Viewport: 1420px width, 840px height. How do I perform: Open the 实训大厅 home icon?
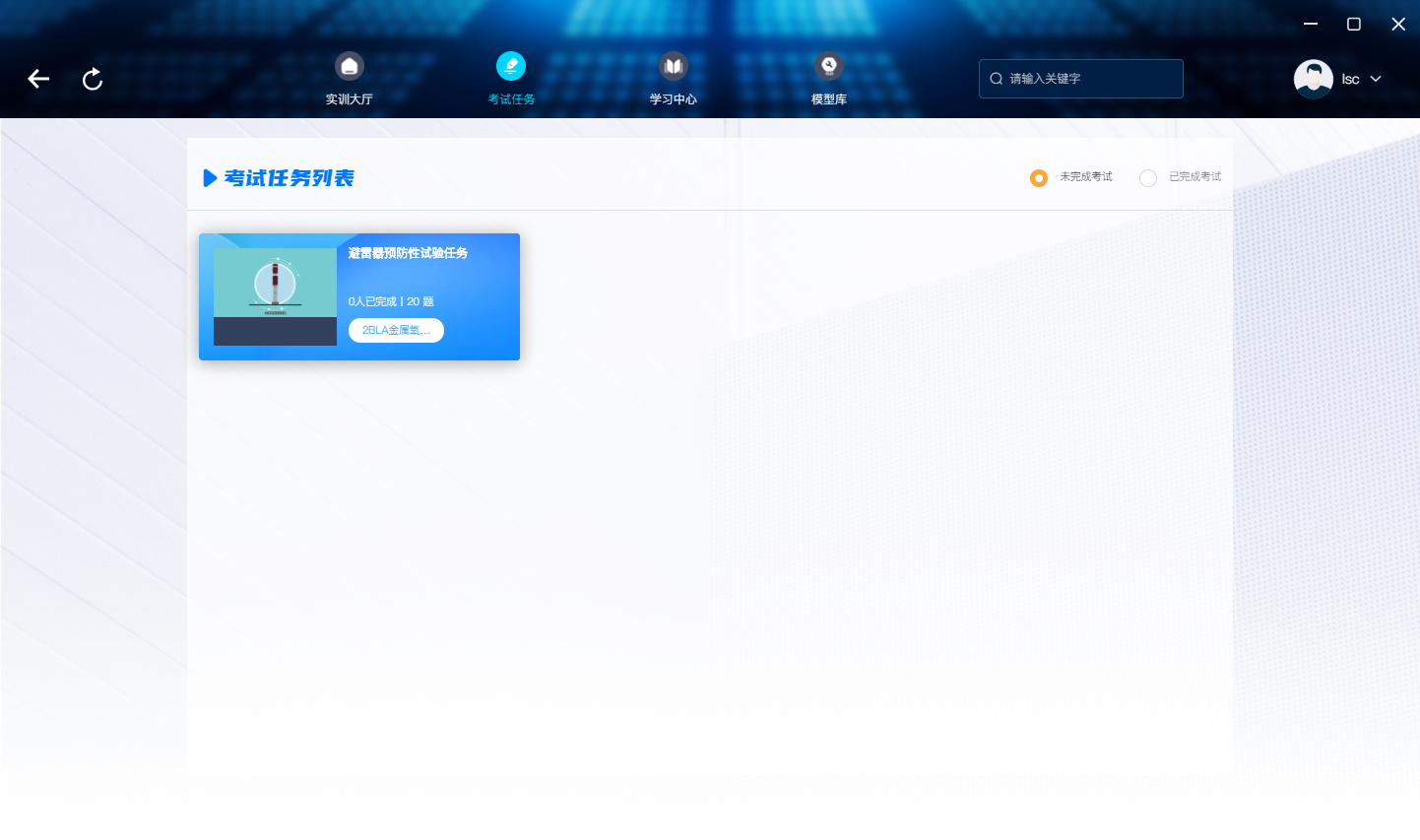[x=350, y=66]
